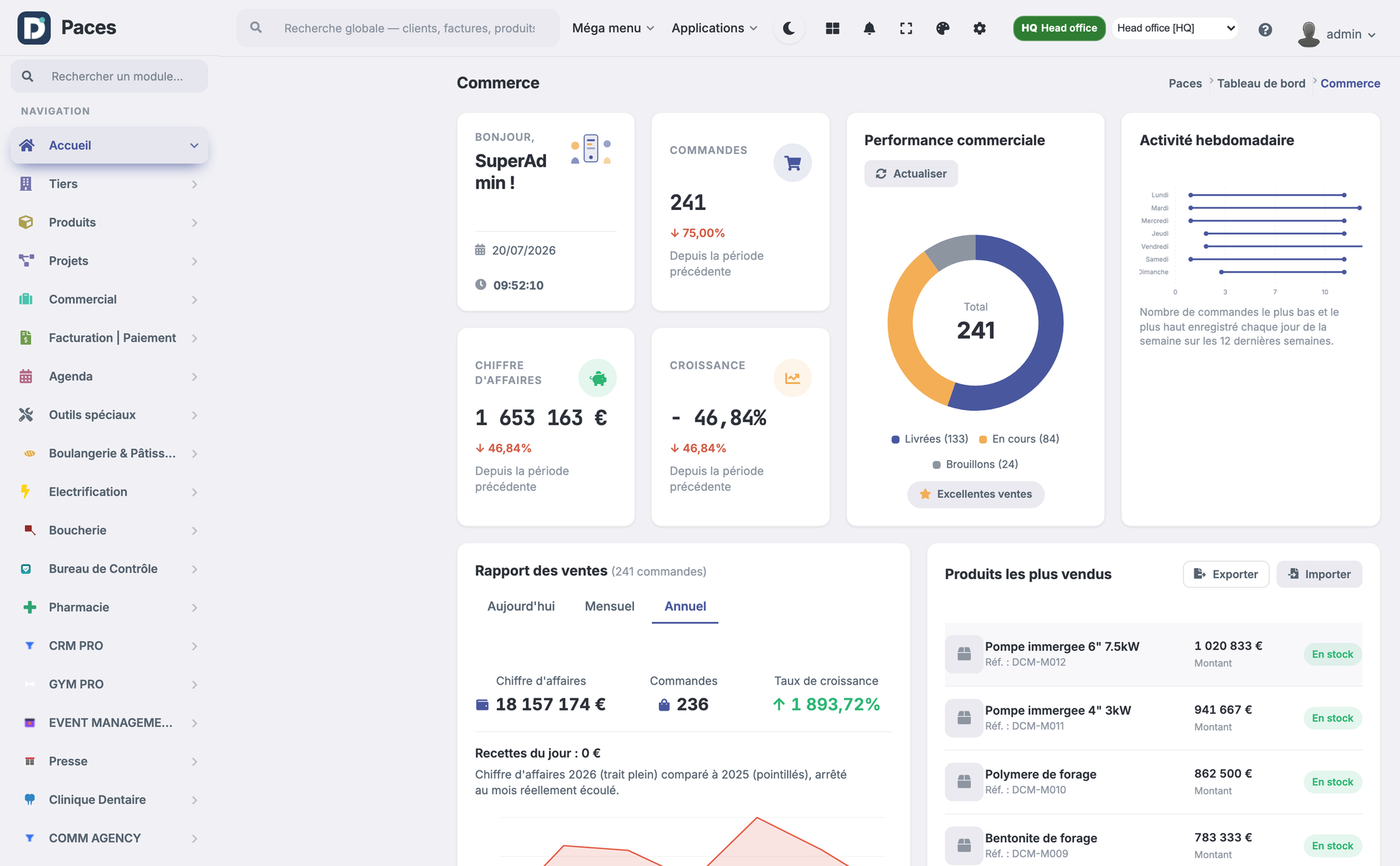Click the 18 157 174 € revenue value
Image resolution: width=1400 pixels, height=866 pixels.
point(550,704)
